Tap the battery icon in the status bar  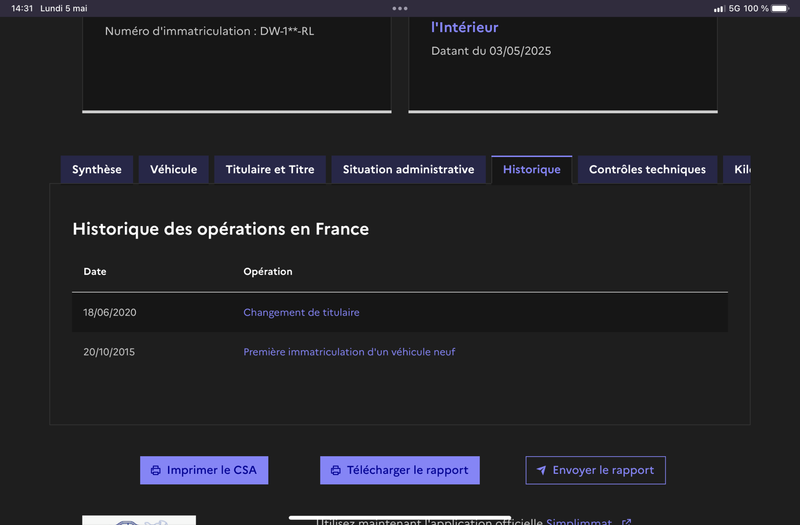pos(779,8)
